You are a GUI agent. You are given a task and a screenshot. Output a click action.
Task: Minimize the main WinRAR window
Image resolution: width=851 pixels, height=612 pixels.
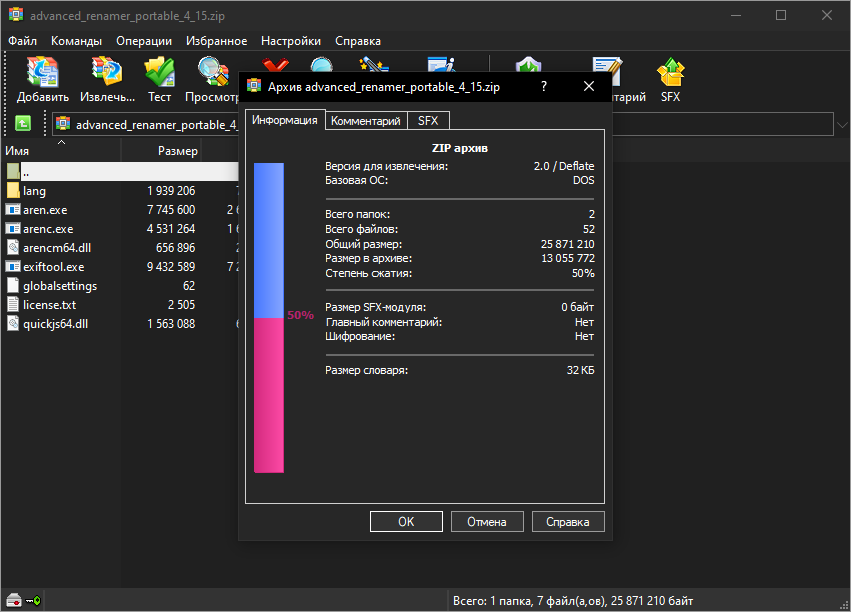[x=736, y=15]
